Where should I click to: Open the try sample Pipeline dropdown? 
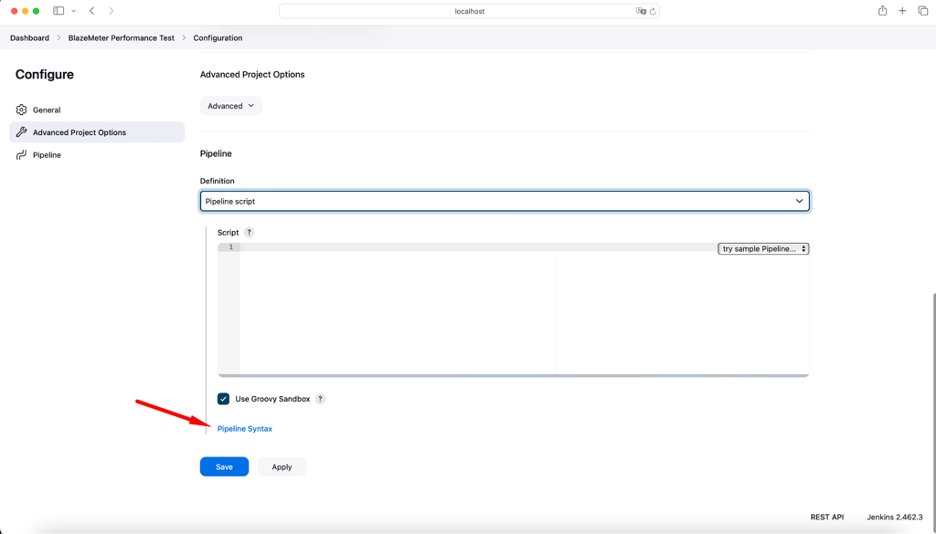(x=763, y=249)
